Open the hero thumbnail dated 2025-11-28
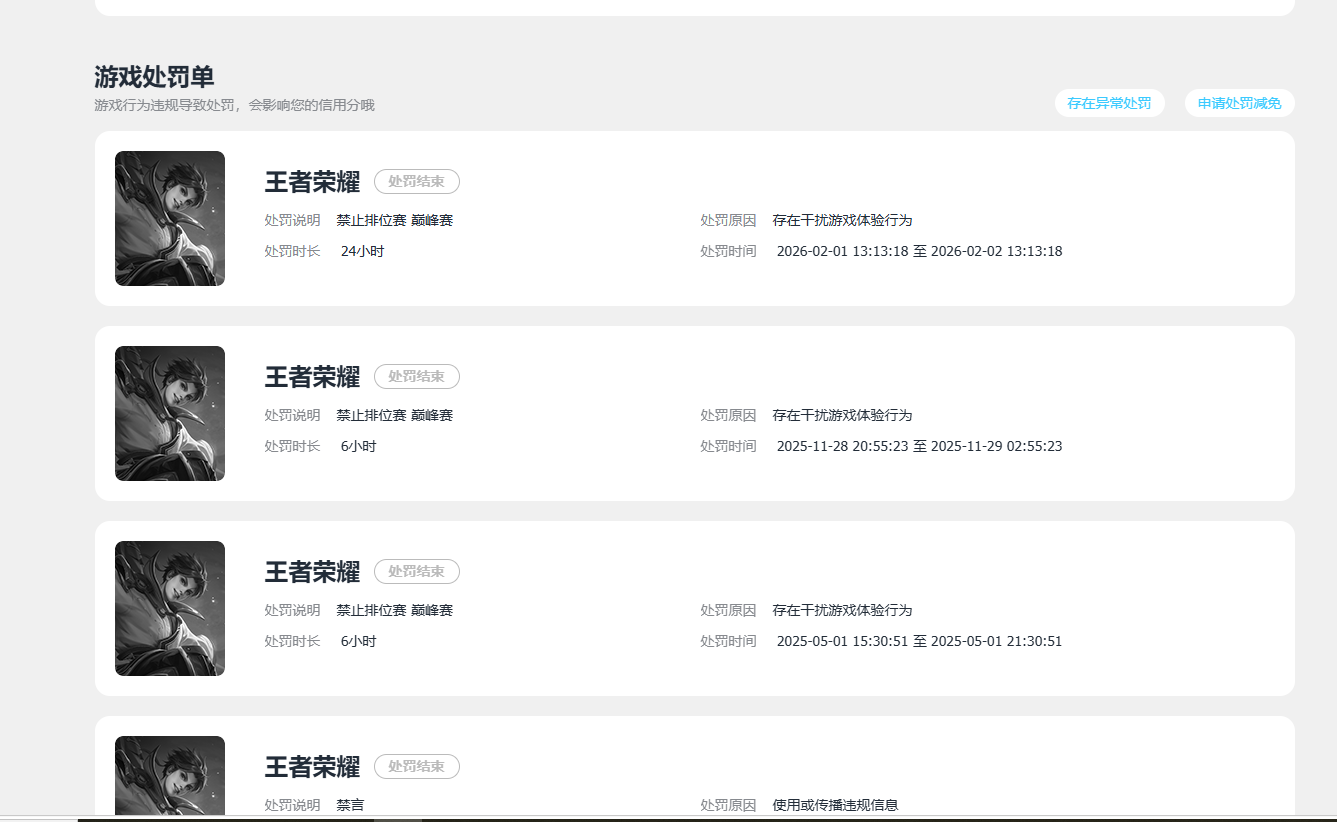The height and width of the screenshot is (822, 1337). (x=170, y=413)
